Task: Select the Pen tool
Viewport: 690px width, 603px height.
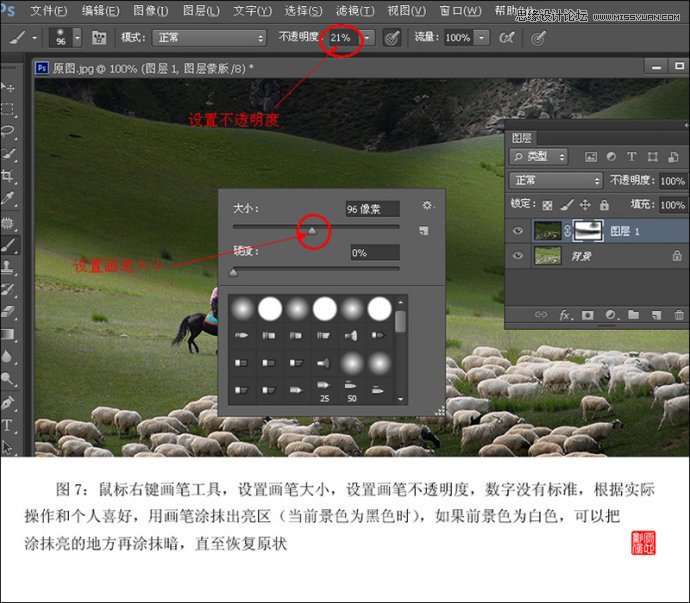Action: (x=8, y=403)
